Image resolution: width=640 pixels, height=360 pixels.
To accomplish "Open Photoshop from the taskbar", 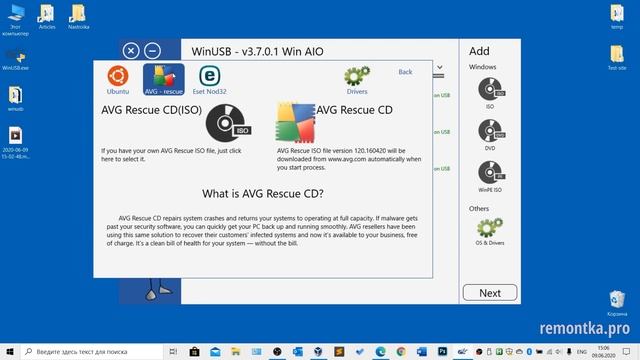I will pos(442,351).
